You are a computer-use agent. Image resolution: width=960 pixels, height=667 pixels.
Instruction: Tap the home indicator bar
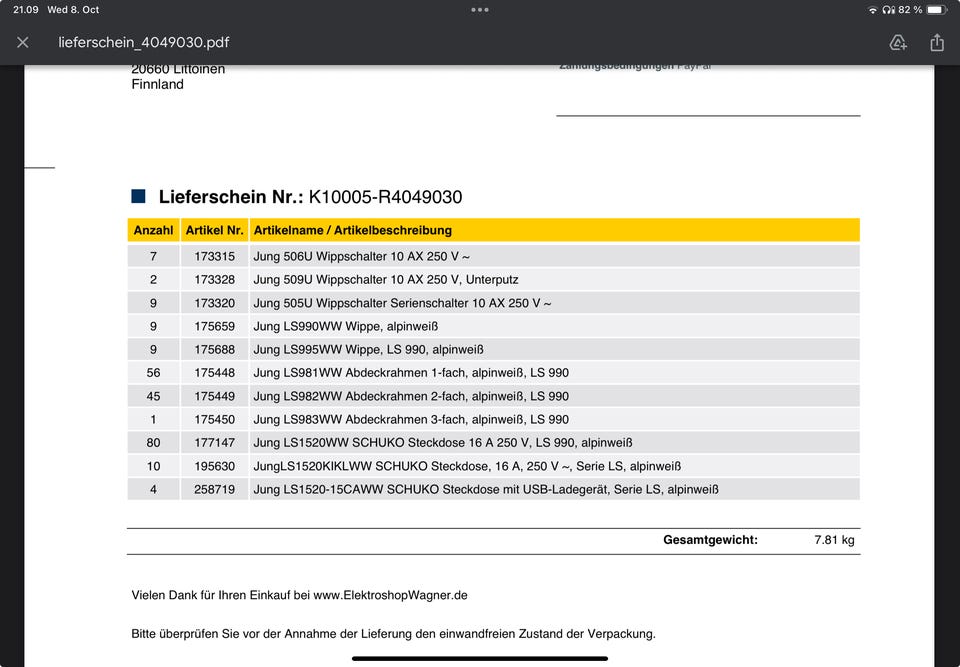tap(480, 658)
